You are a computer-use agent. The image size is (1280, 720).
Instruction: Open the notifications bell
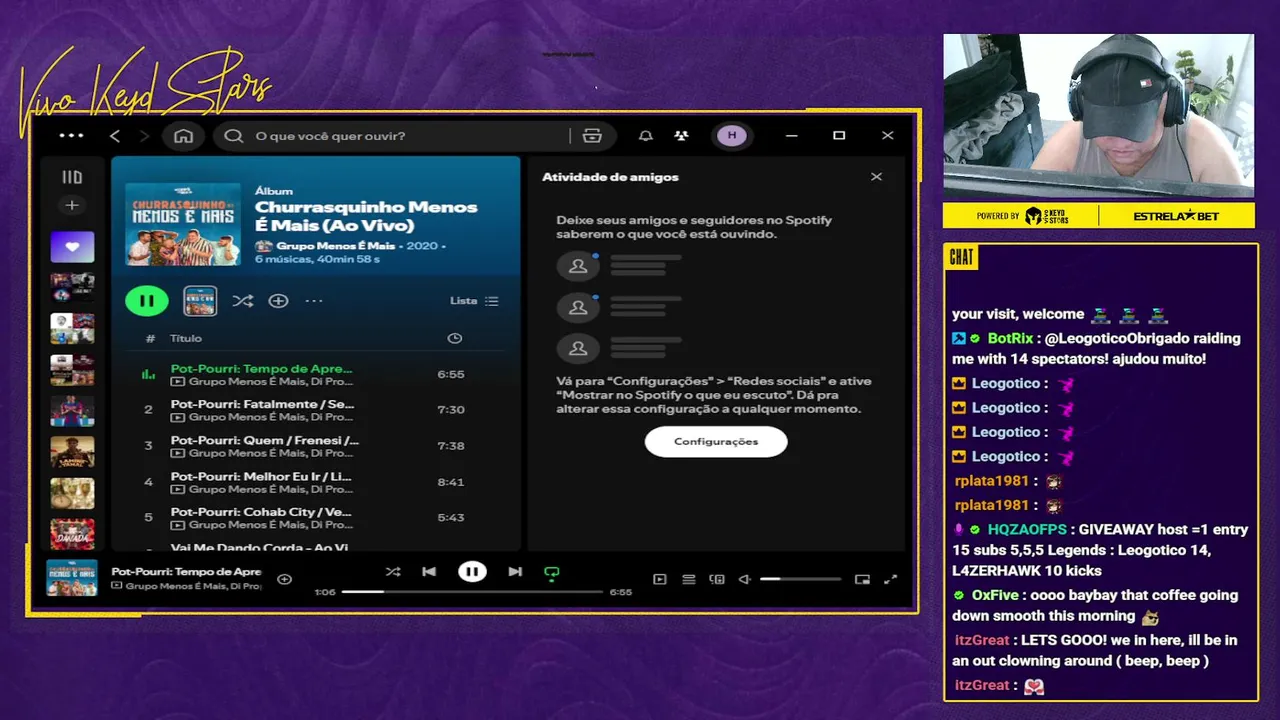coord(646,136)
